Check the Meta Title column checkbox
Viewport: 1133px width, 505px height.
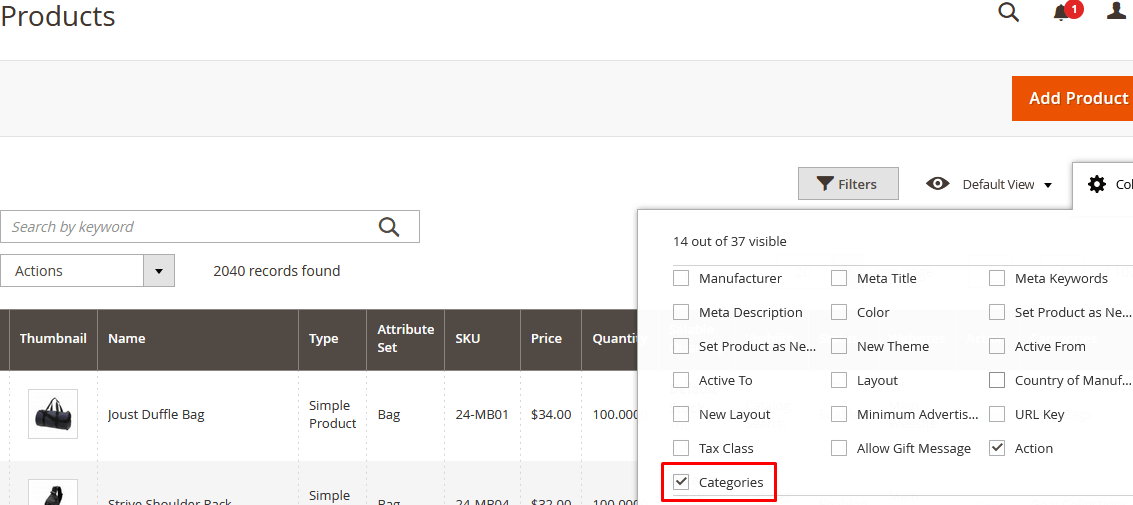(x=839, y=278)
